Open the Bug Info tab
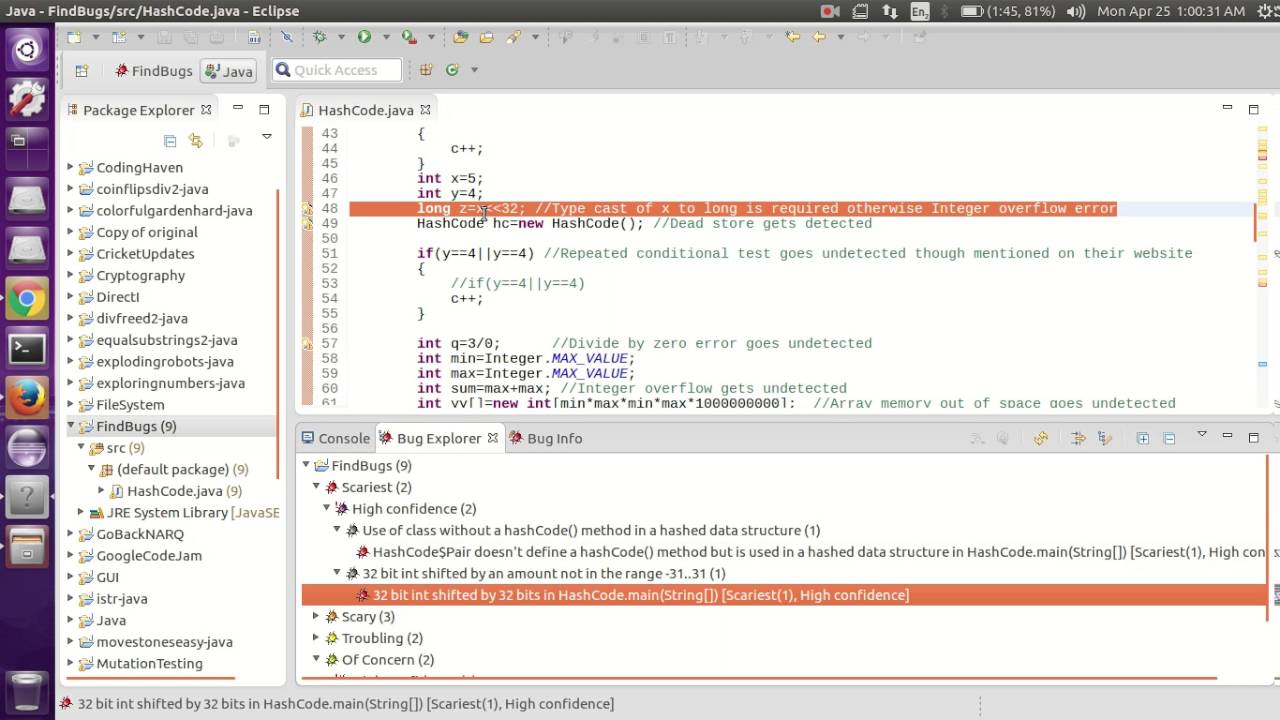 (546, 438)
